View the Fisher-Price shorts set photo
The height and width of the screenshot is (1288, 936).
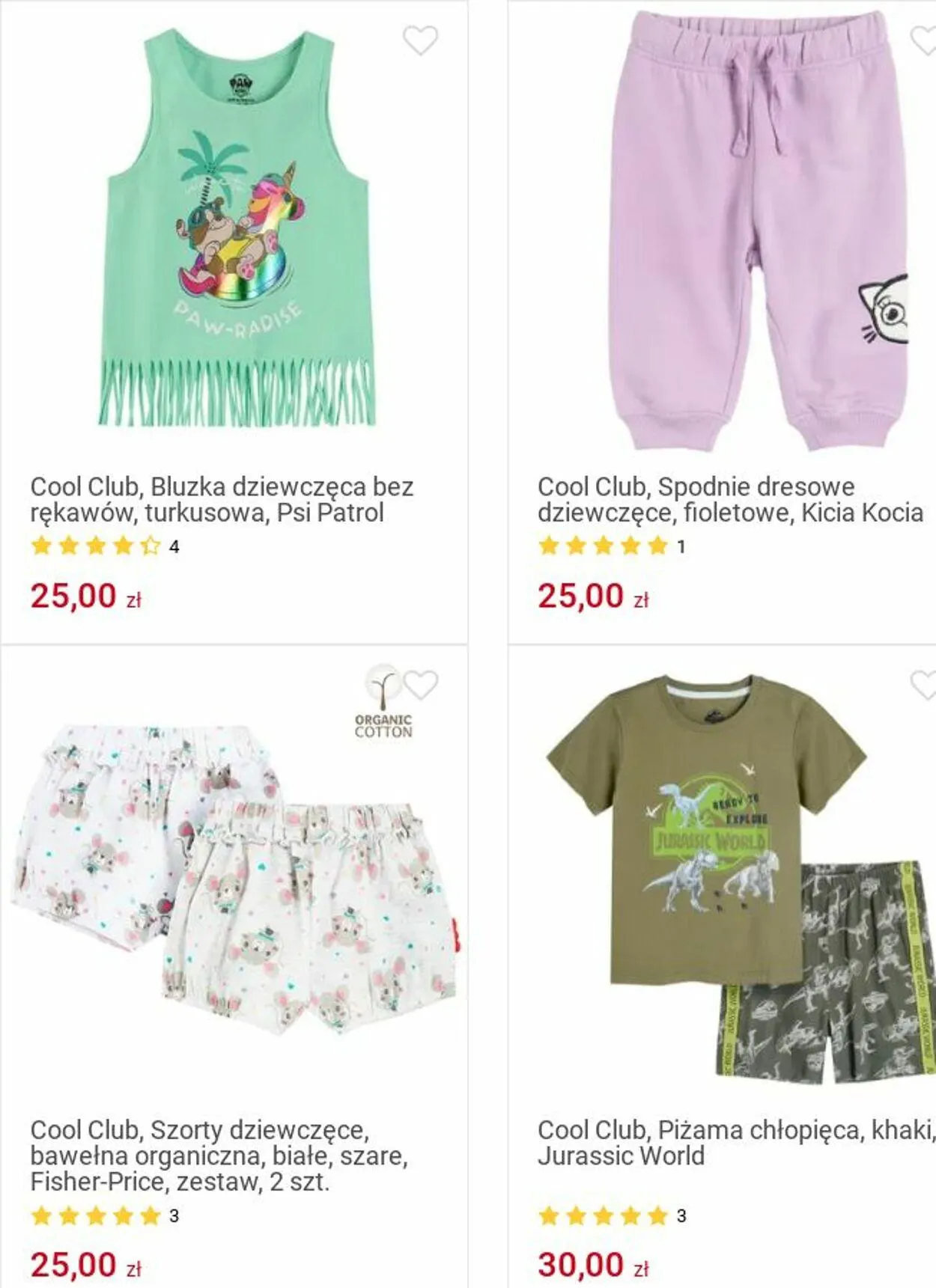(234, 879)
